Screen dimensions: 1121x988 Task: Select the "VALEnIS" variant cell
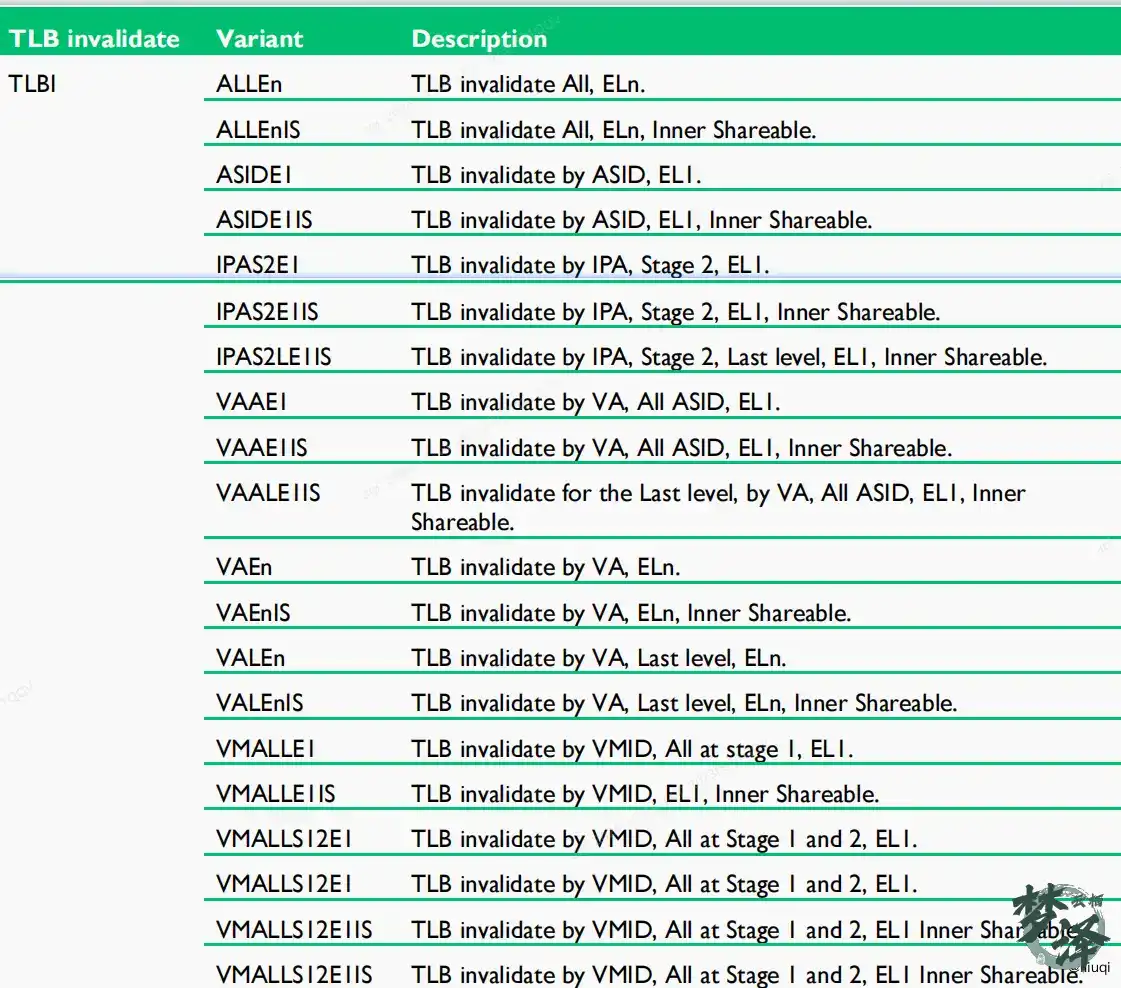260,703
